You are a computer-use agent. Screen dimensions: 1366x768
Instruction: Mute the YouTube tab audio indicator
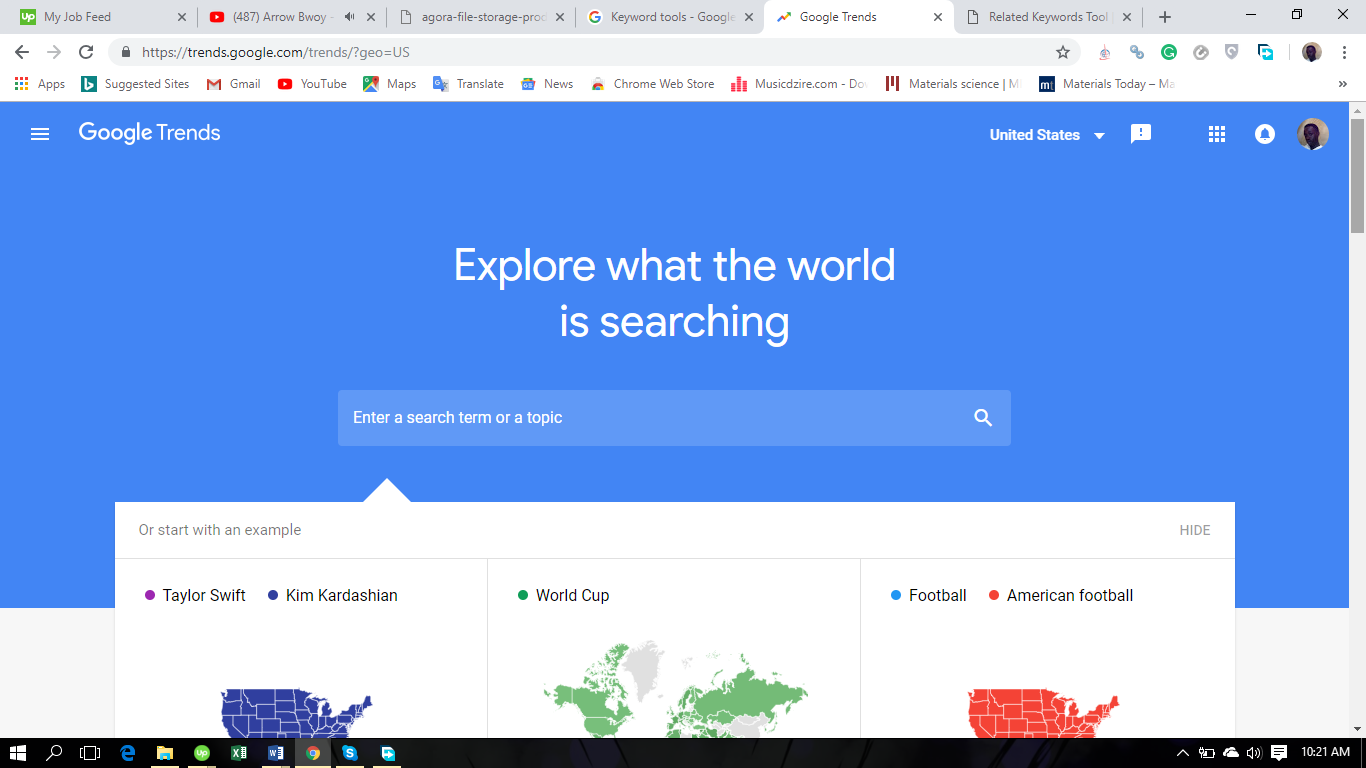click(x=349, y=17)
